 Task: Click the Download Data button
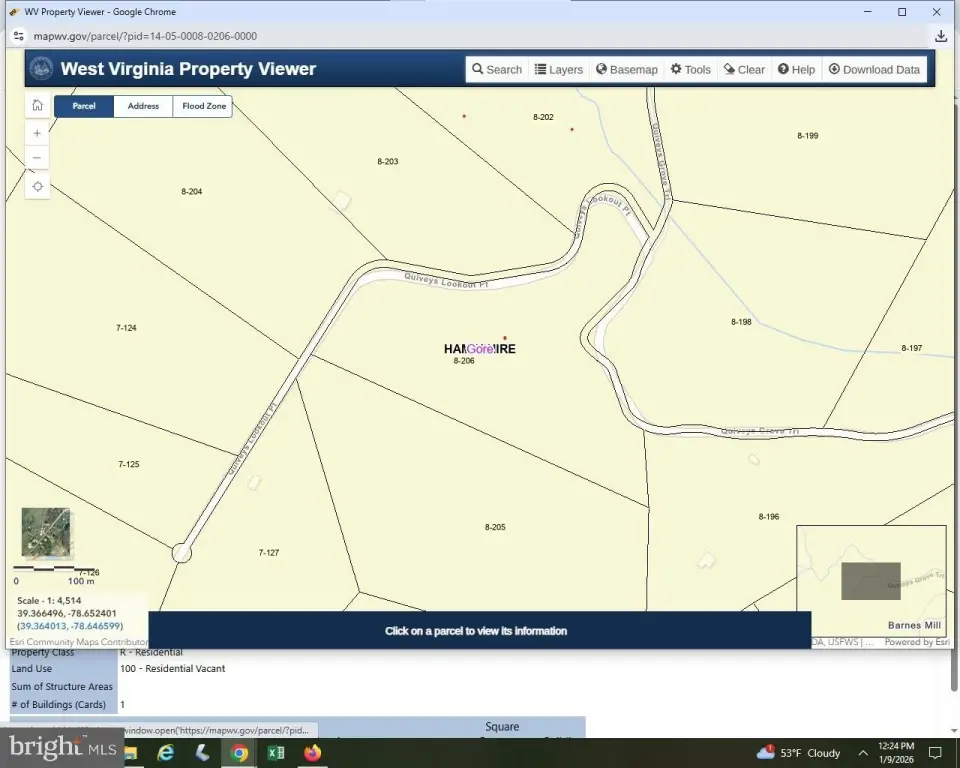pos(874,70)
